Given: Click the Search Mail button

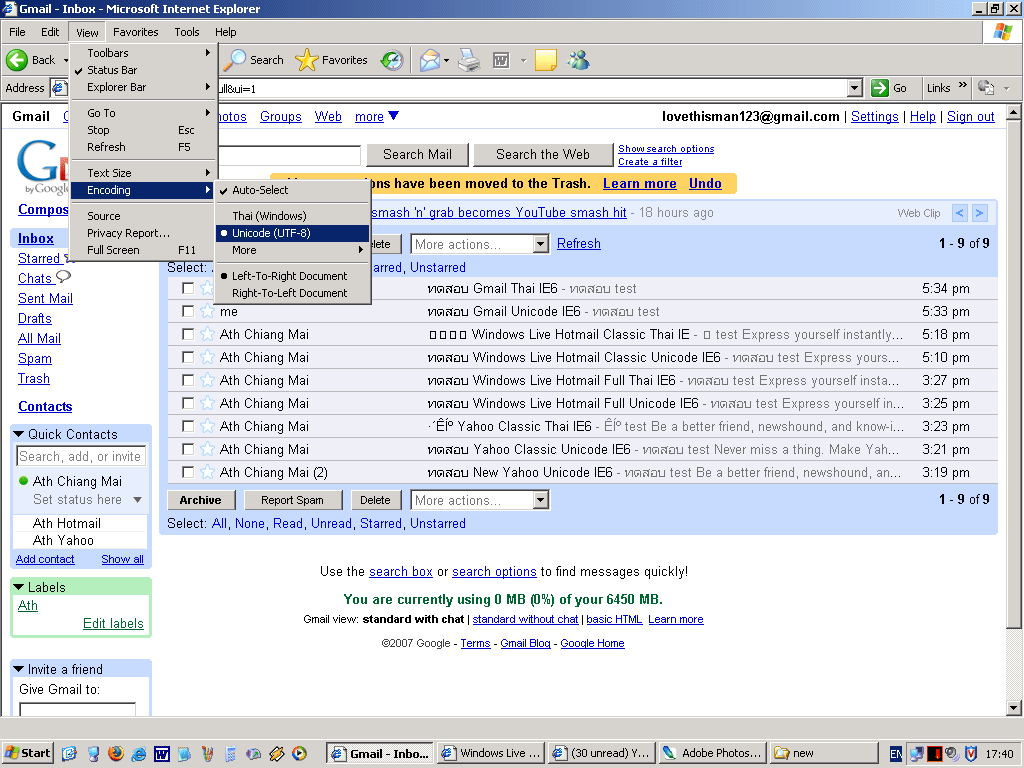Looking at the screenshot, I should [417, 155].
